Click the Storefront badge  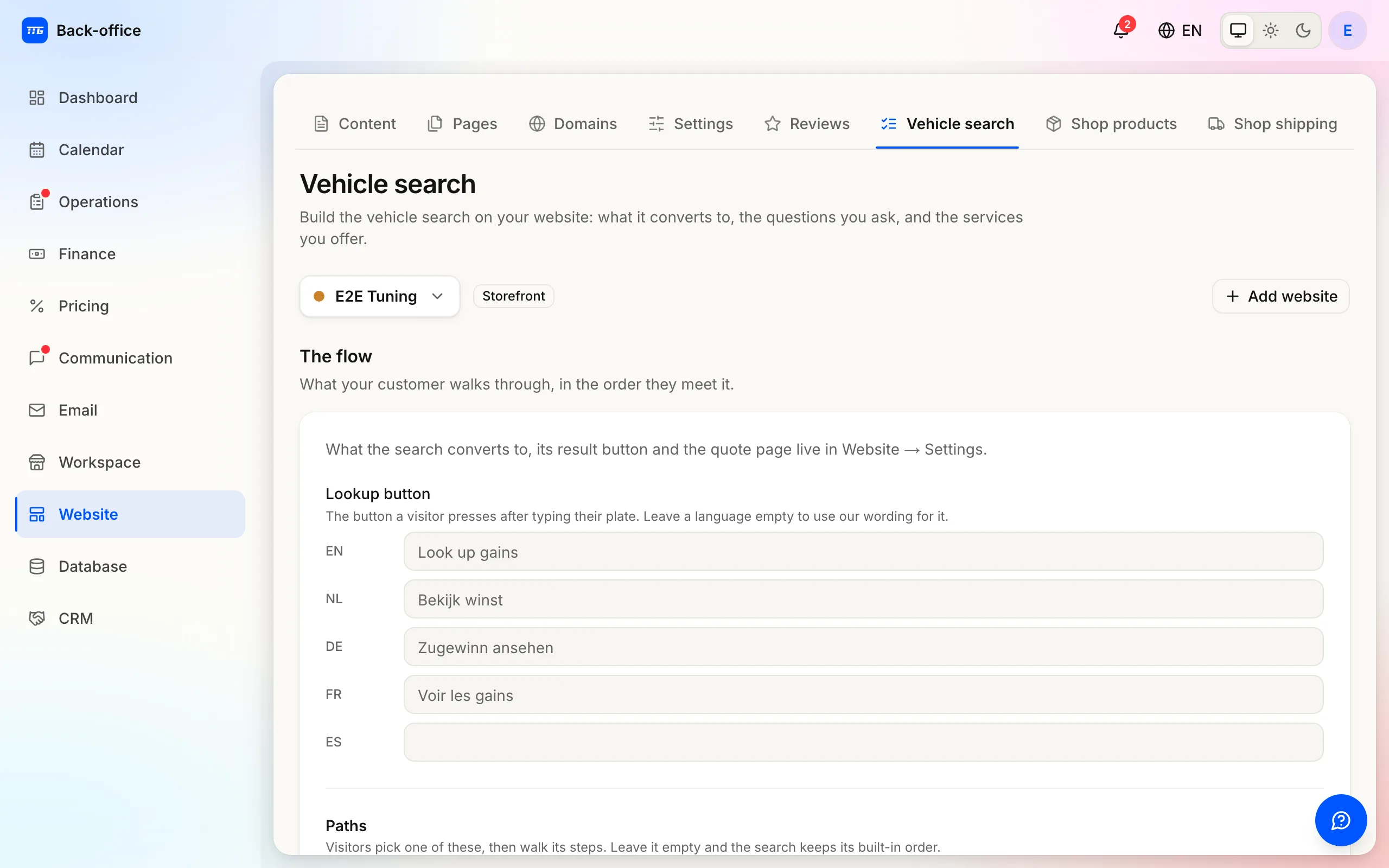(x=513, y=296)
